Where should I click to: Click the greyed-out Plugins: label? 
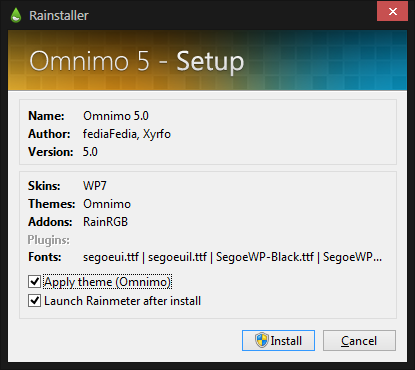(x=49, y=240)
